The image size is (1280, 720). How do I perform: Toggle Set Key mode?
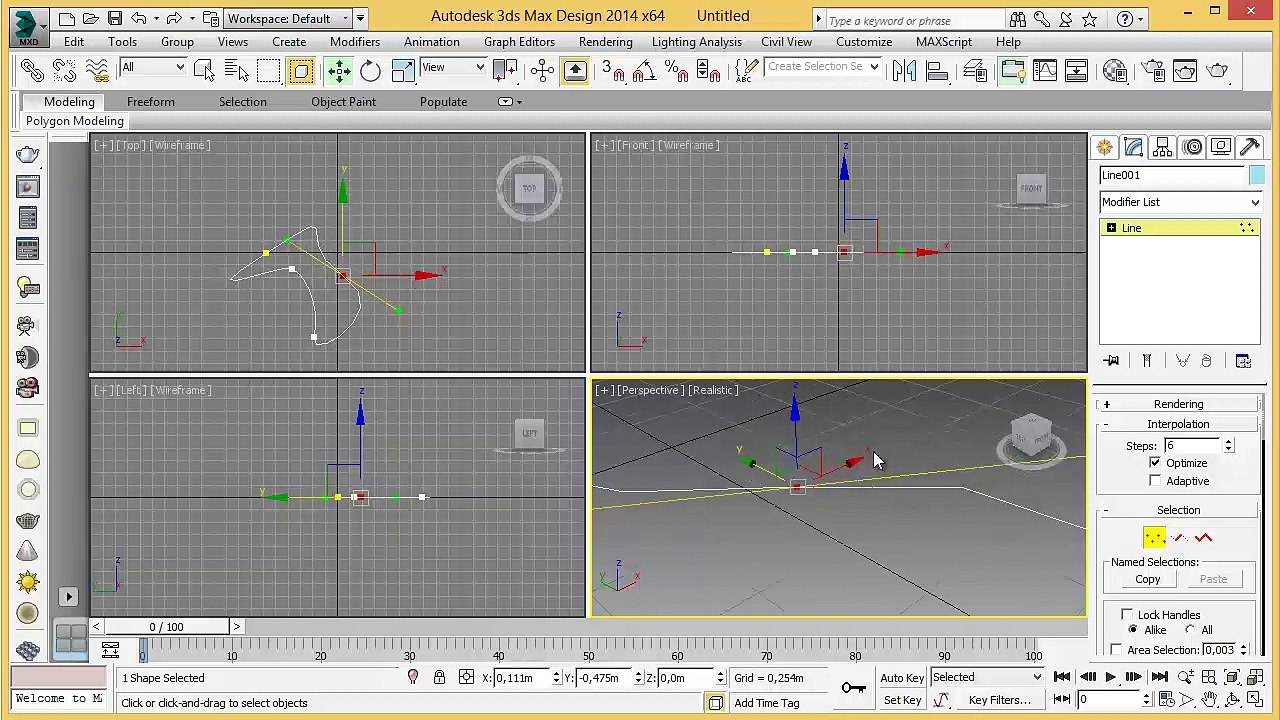902,701
